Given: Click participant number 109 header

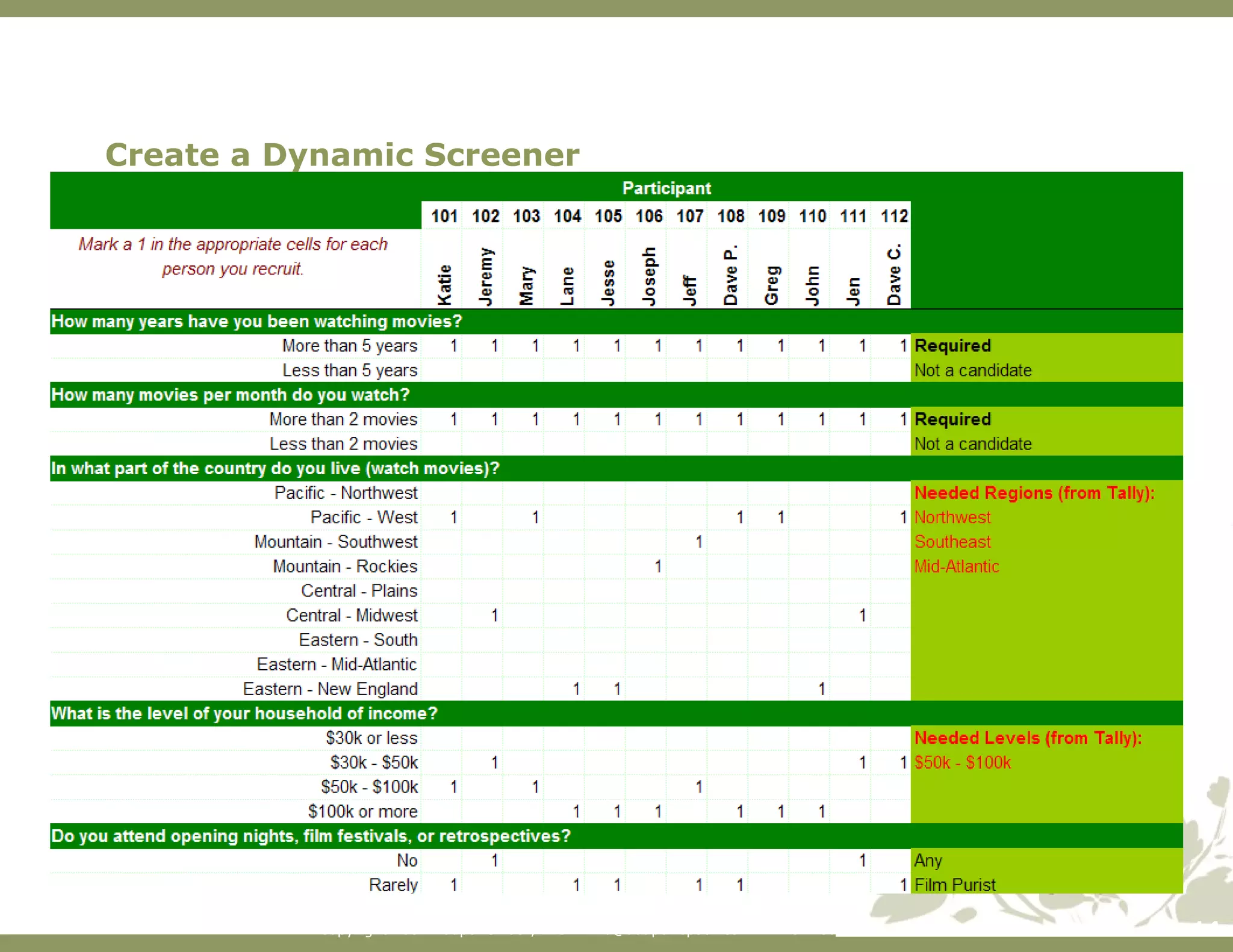Looking at the screenshot, I should pos(772,216).
